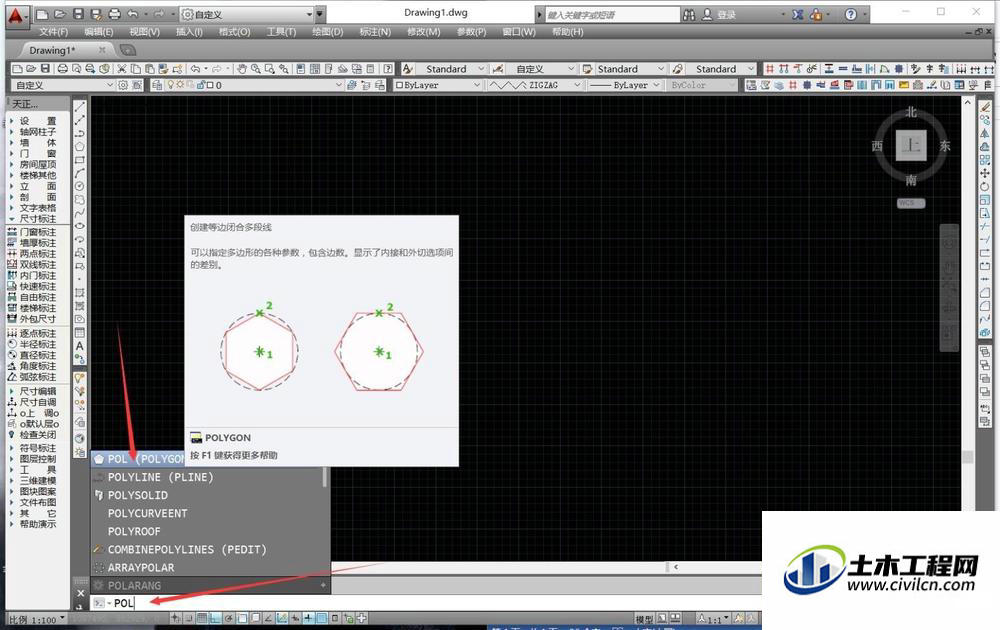Click the Rotate tool in modify toolbar

(x=985, y=187)
